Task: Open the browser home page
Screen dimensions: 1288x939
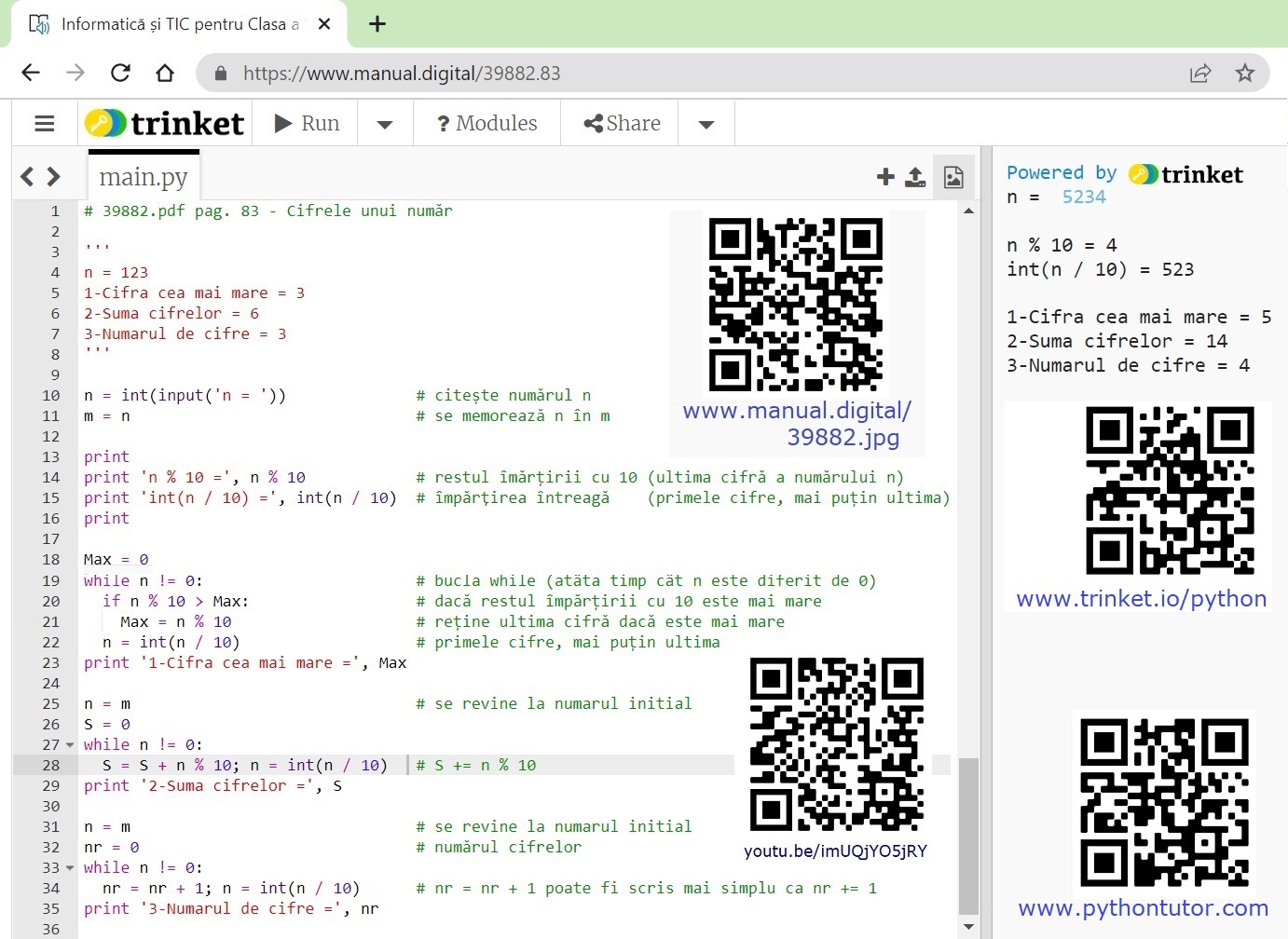Action: tap(165, 73)
